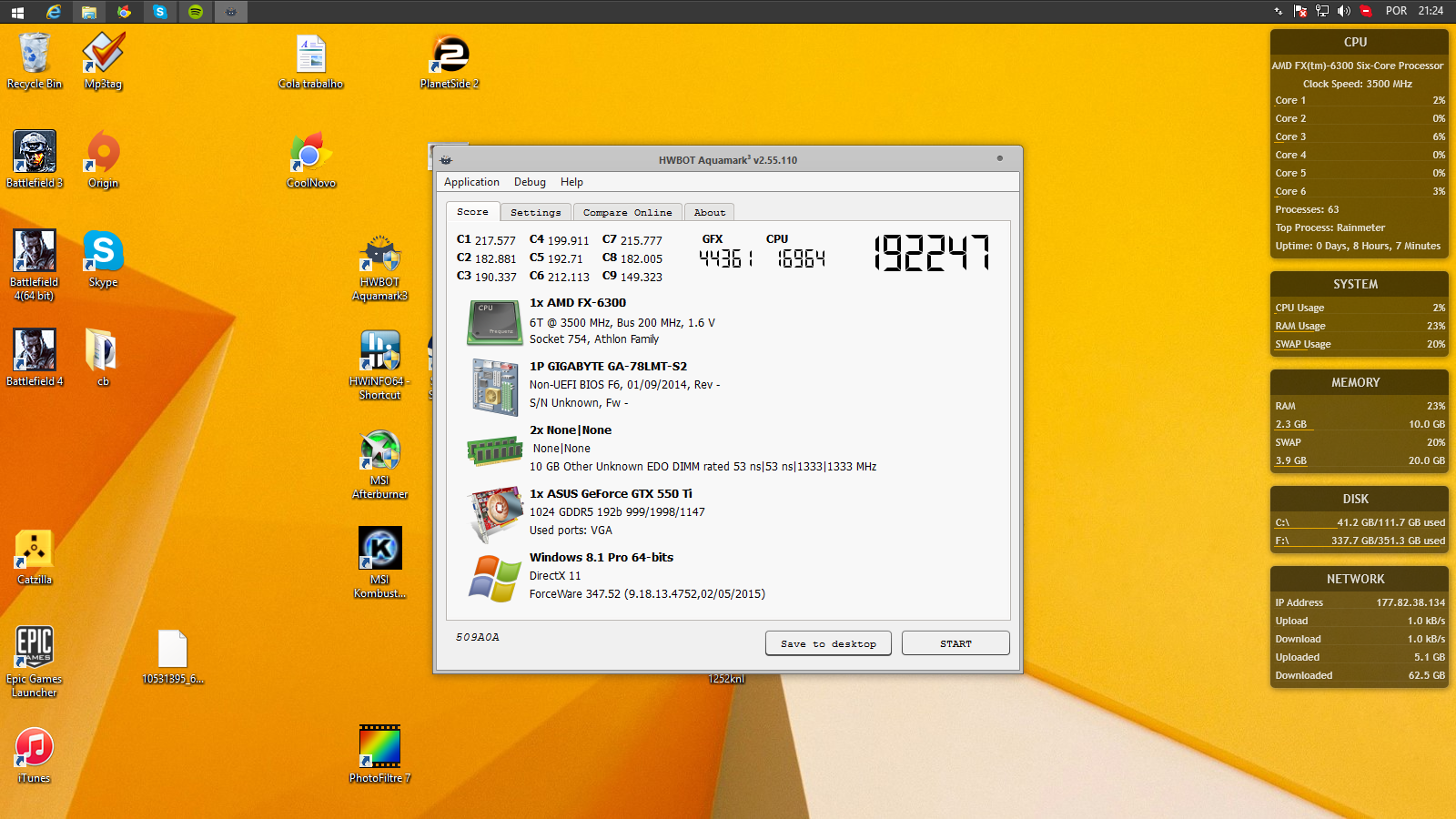The width and height of the screenshot is (1456, 819).
Task: Open File Explorer from the taskbar
Action: [89, 12]
